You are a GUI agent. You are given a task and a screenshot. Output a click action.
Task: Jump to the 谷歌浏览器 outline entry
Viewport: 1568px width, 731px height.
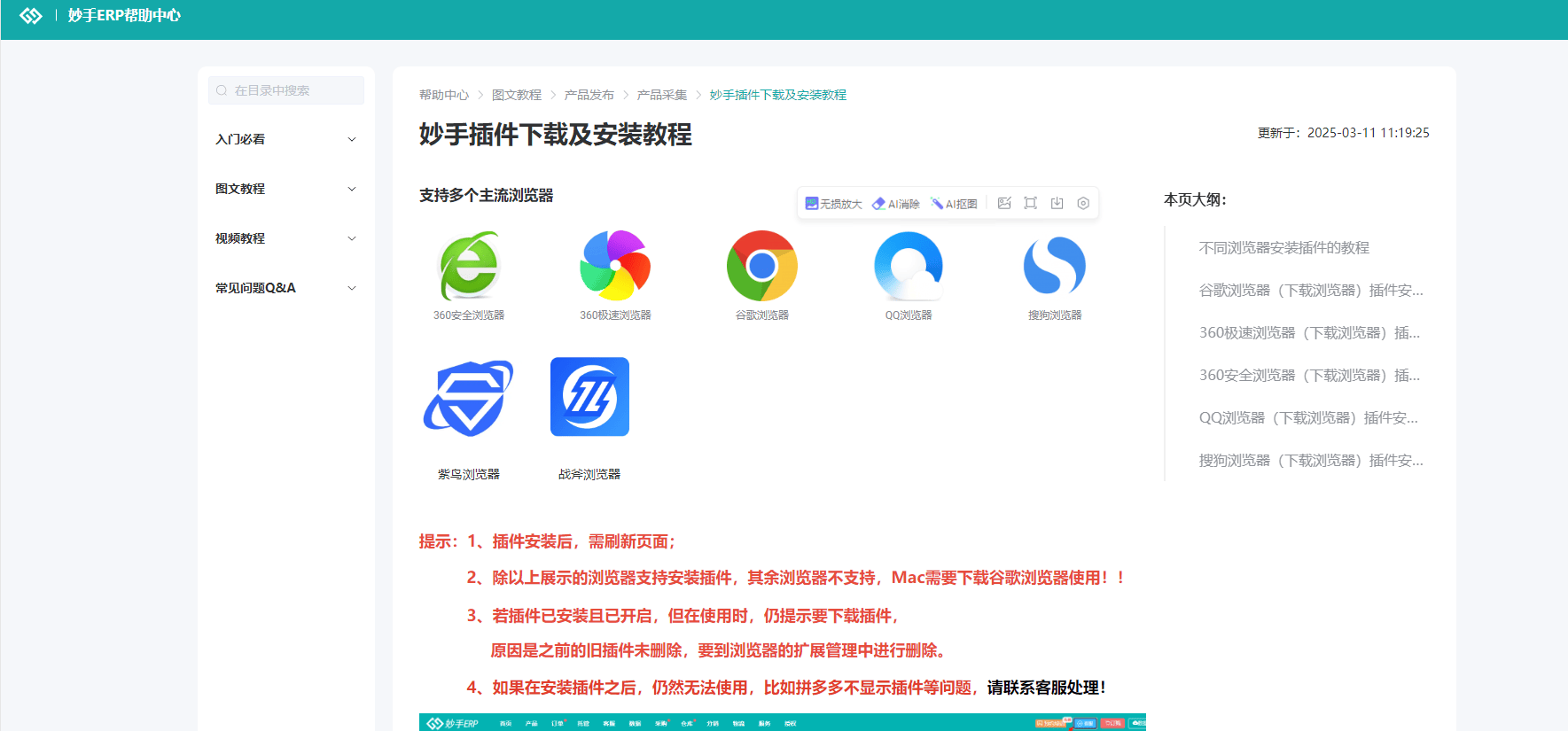[x=1311, y=291]
